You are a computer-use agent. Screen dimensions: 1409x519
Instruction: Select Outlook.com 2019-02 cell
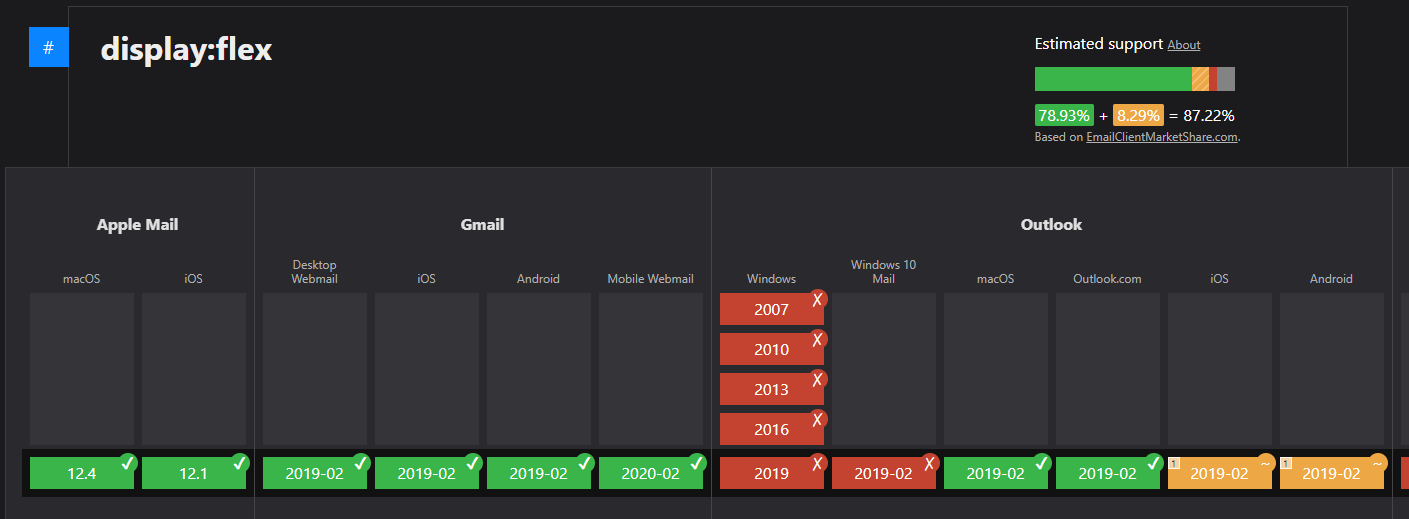[x=1106, y=474]
